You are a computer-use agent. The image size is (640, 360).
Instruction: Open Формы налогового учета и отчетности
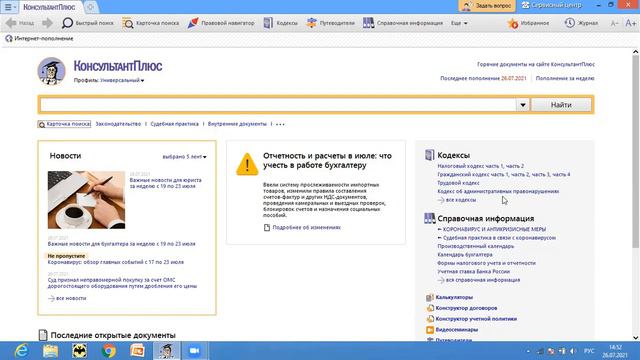coord(486,263)
